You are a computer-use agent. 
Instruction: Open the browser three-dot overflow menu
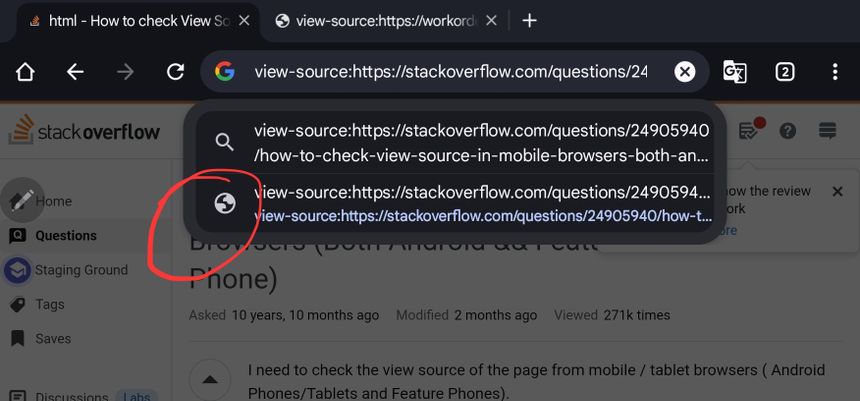(835, 72)
